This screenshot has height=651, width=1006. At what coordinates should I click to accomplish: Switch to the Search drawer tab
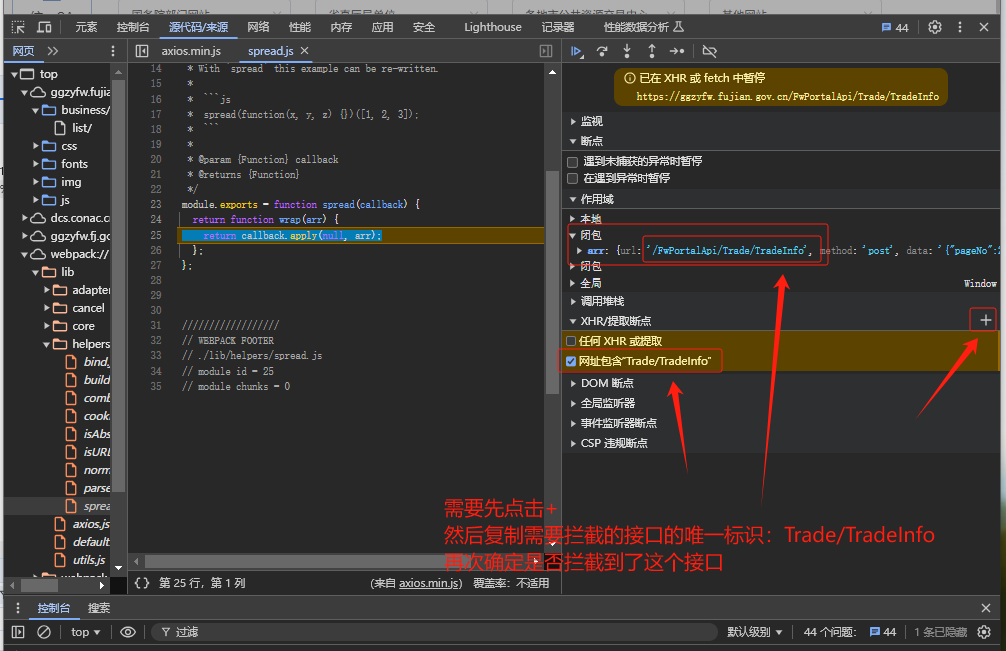point(99,608)
